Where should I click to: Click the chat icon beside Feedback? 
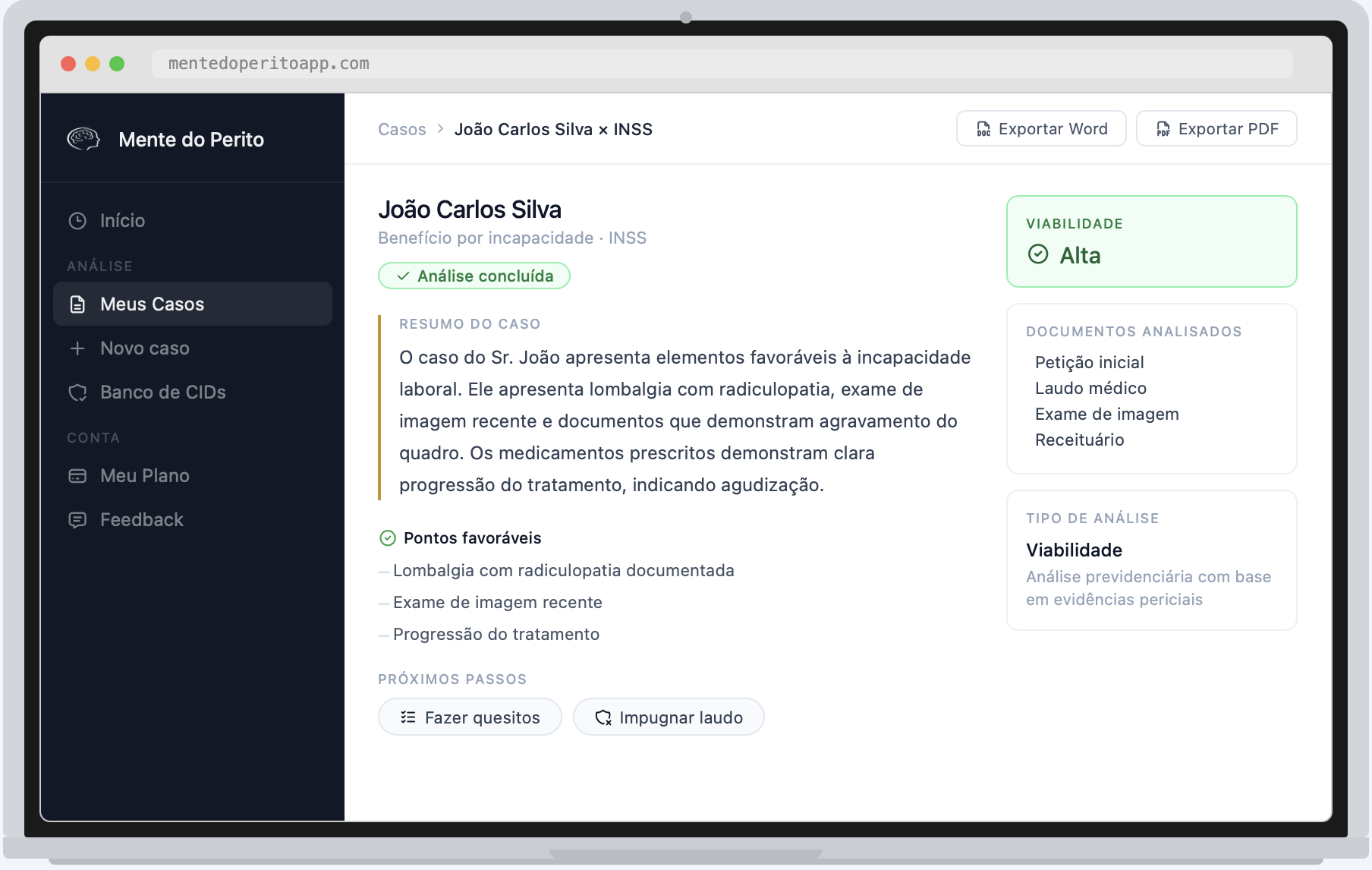tap(77, 520)
